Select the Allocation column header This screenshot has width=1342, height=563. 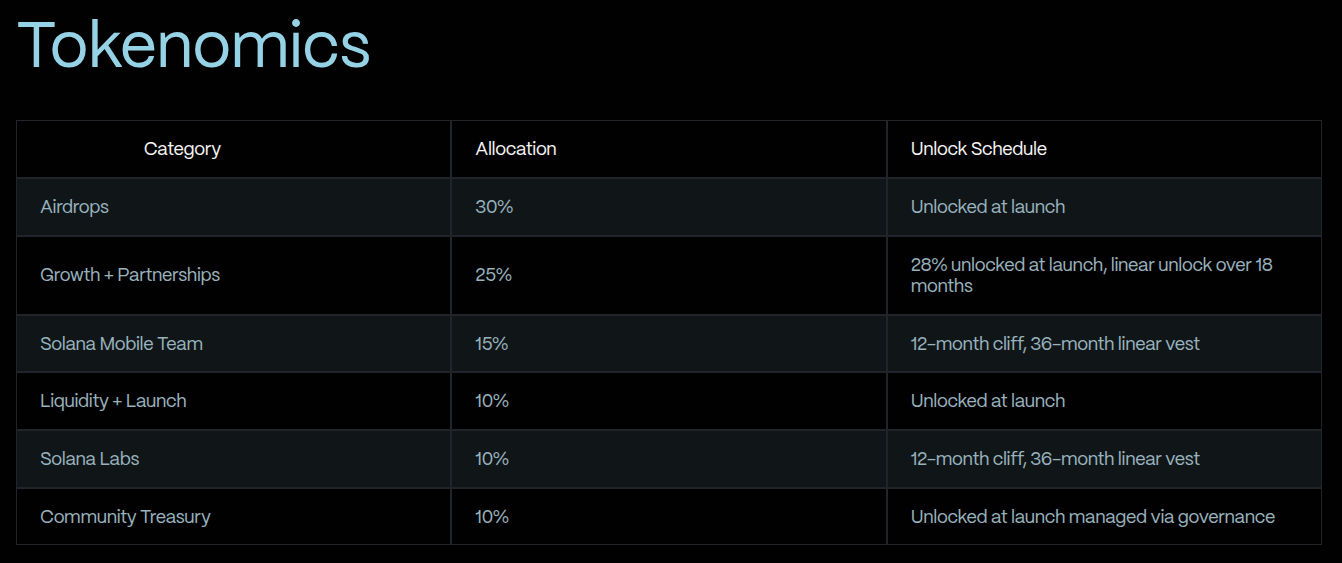(x=516, y=149)
